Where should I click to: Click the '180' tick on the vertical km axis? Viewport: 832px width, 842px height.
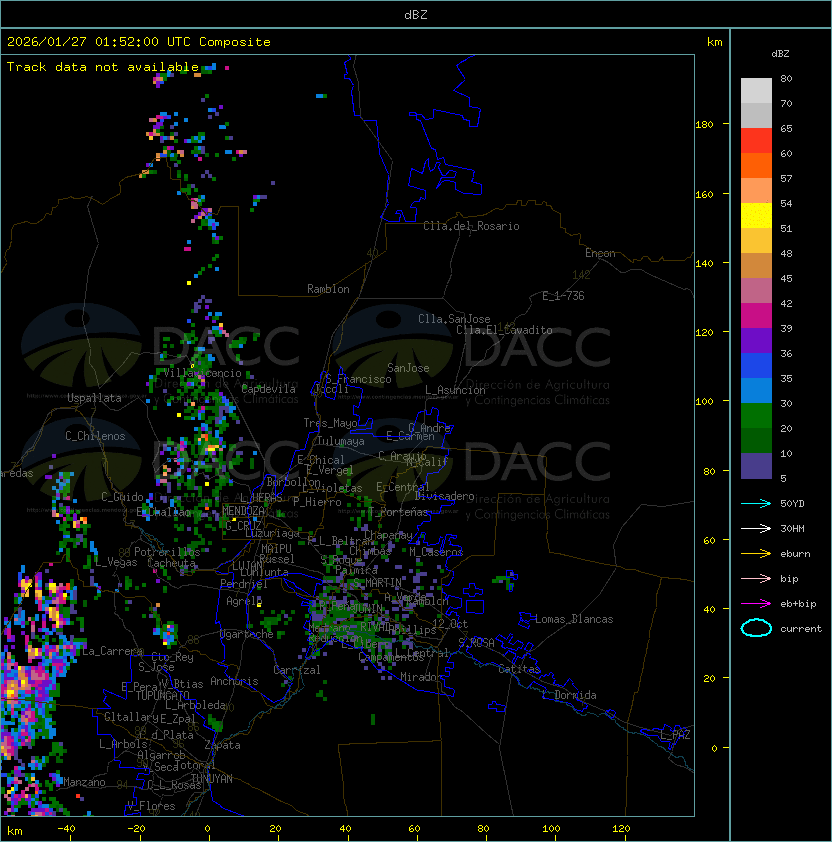(704, 125)
